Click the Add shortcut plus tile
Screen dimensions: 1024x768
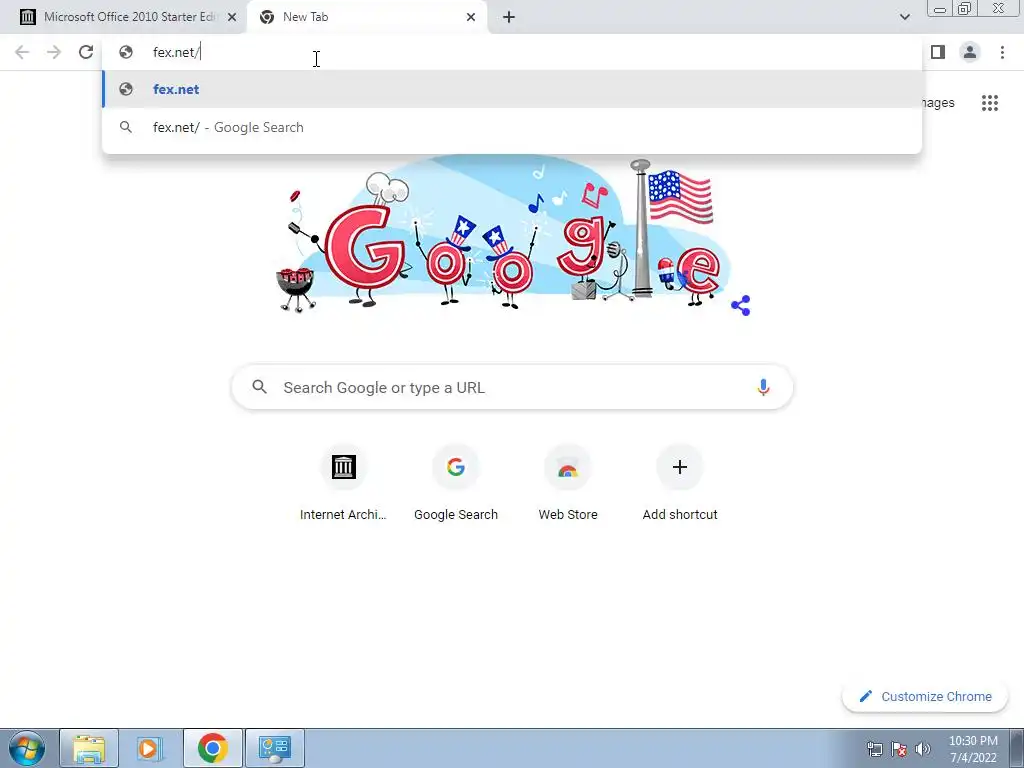[680, 483]
